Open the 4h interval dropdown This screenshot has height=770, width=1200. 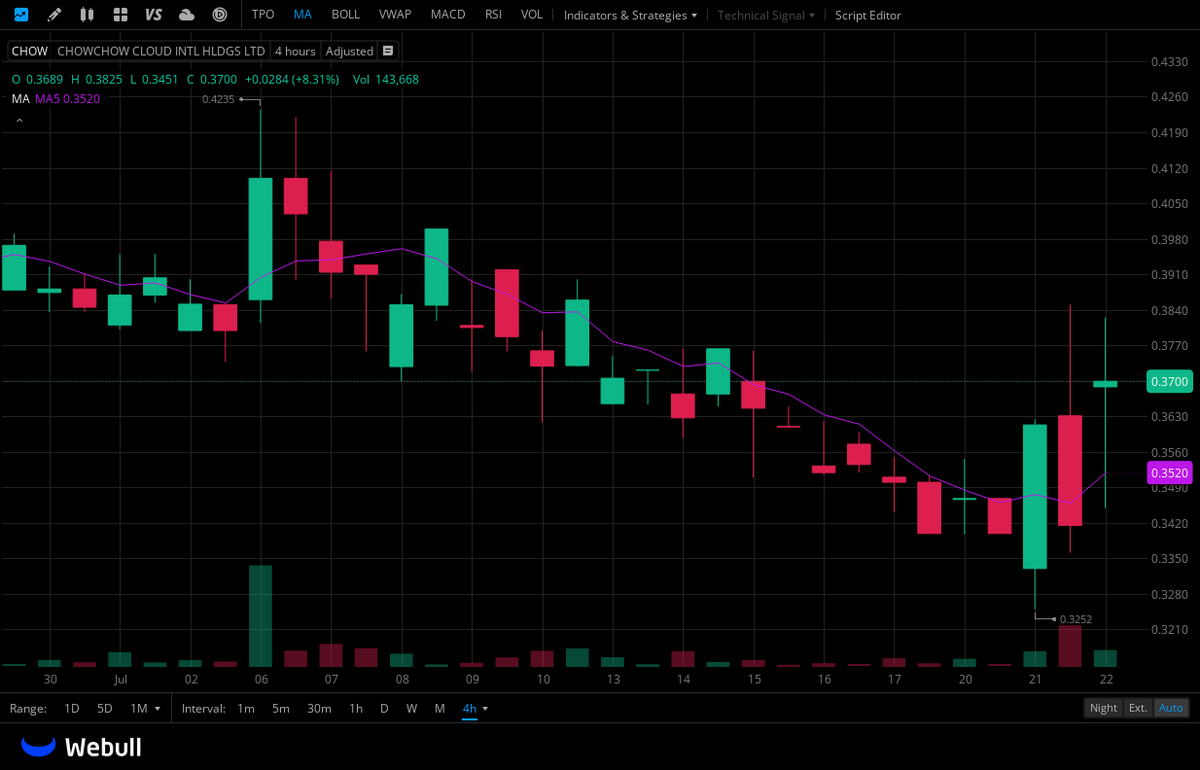click(x=475, y=708)
